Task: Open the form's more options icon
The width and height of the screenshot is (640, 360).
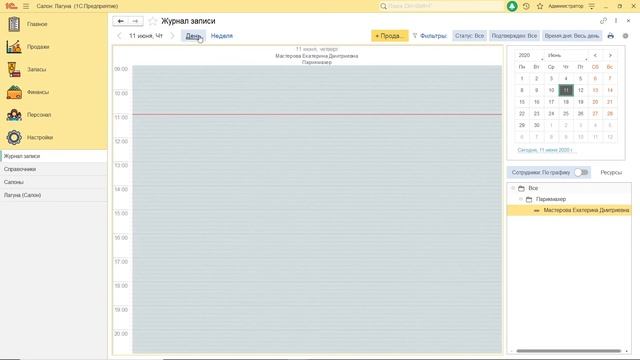Action: [616, 21]
